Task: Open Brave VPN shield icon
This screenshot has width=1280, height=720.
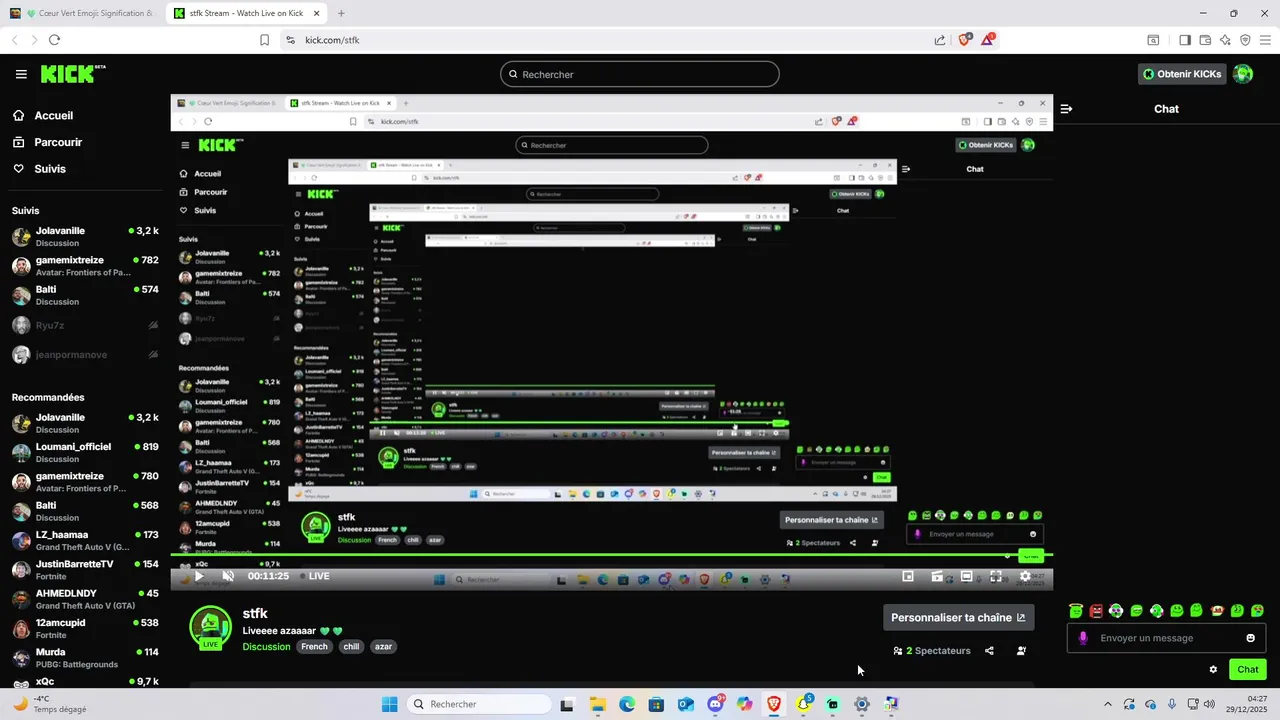Action: click(x=1245, y=40)
